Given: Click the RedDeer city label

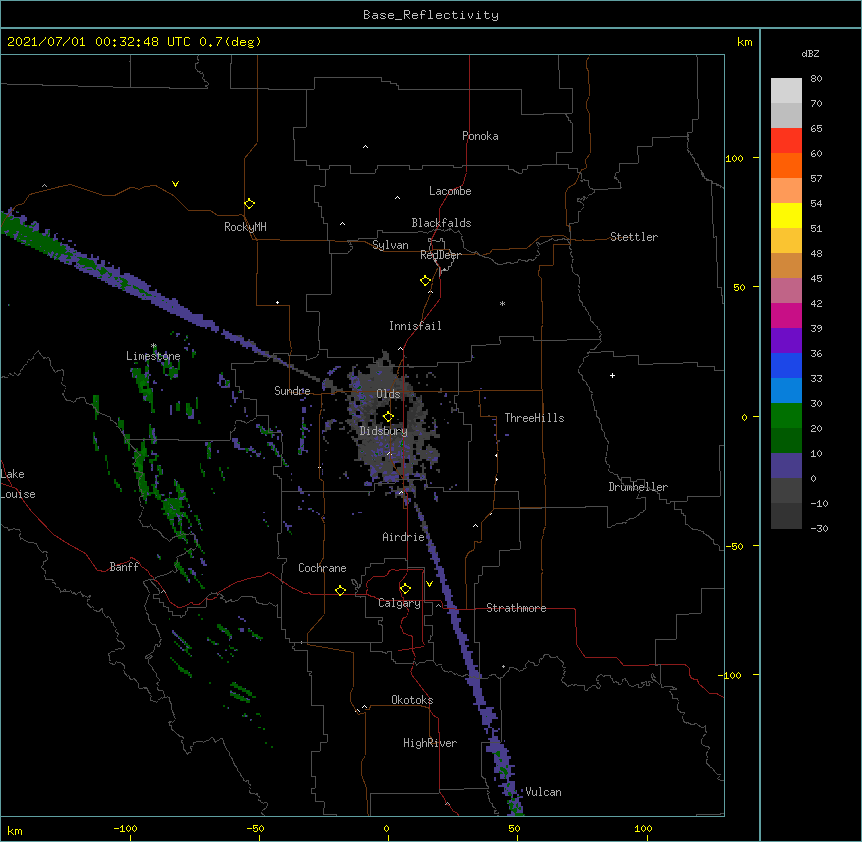Looking at the screenshot, I should [x=440, y=255].
